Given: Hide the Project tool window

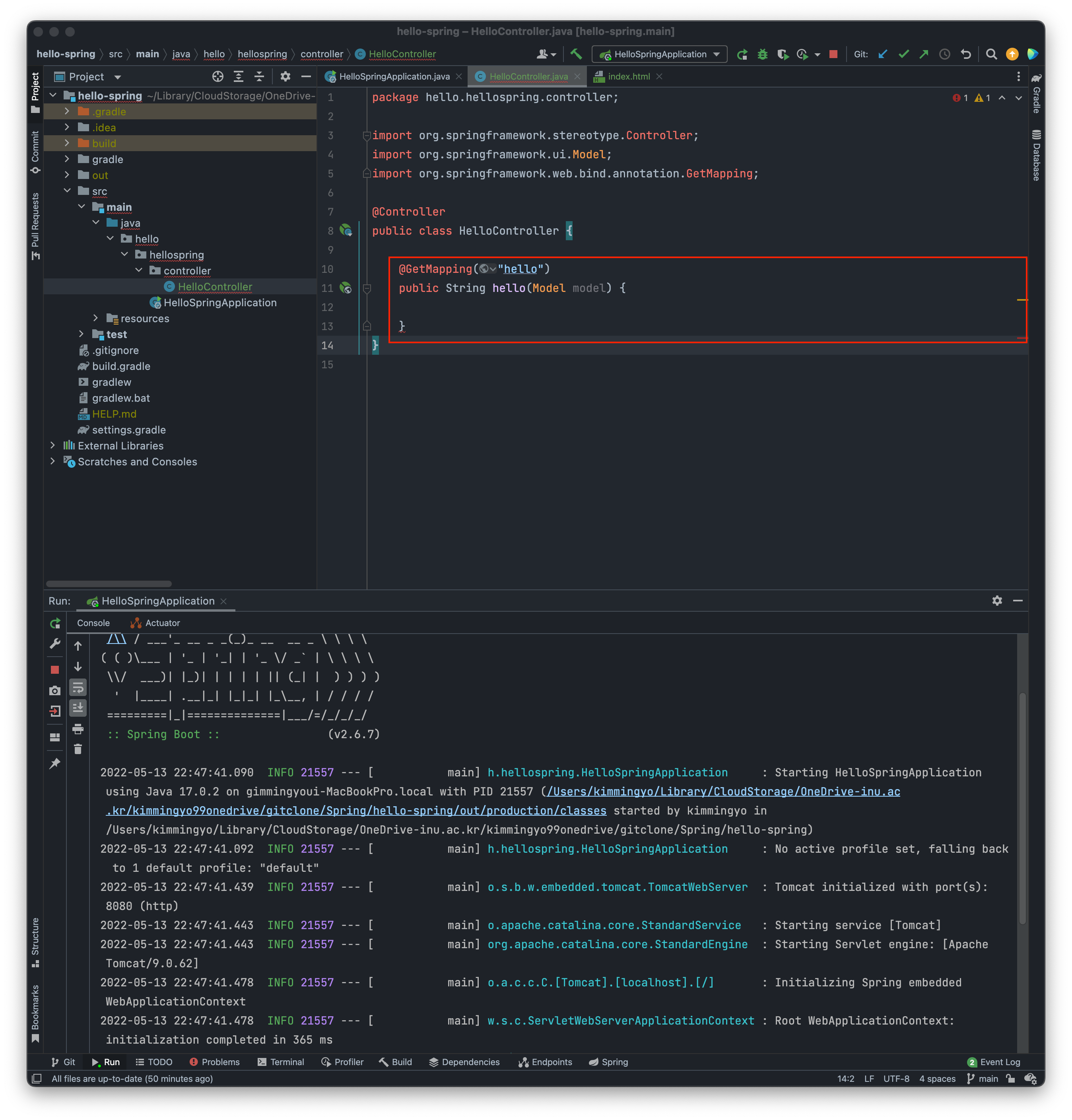Looking at the screenshot, I should coord(306,77).
